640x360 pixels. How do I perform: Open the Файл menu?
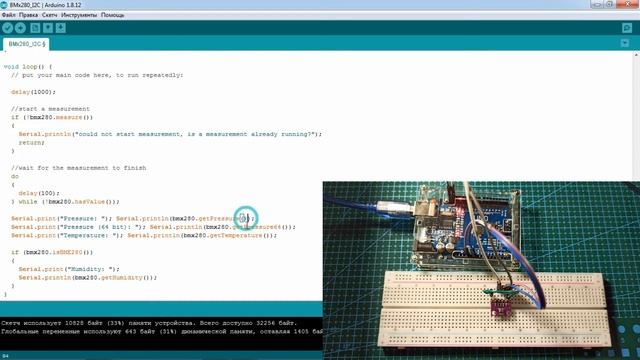point(9,15)
